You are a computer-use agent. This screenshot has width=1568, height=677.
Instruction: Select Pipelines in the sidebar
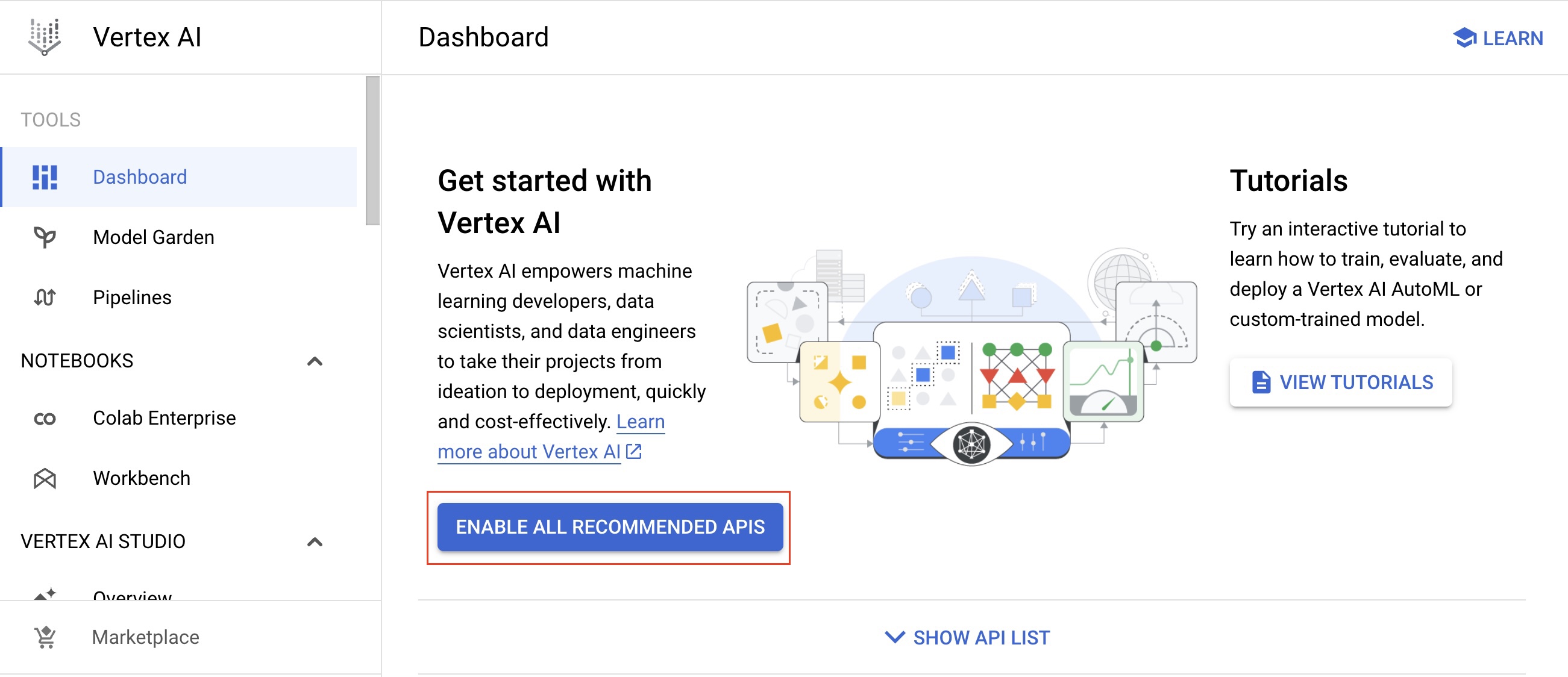point(132,297)
